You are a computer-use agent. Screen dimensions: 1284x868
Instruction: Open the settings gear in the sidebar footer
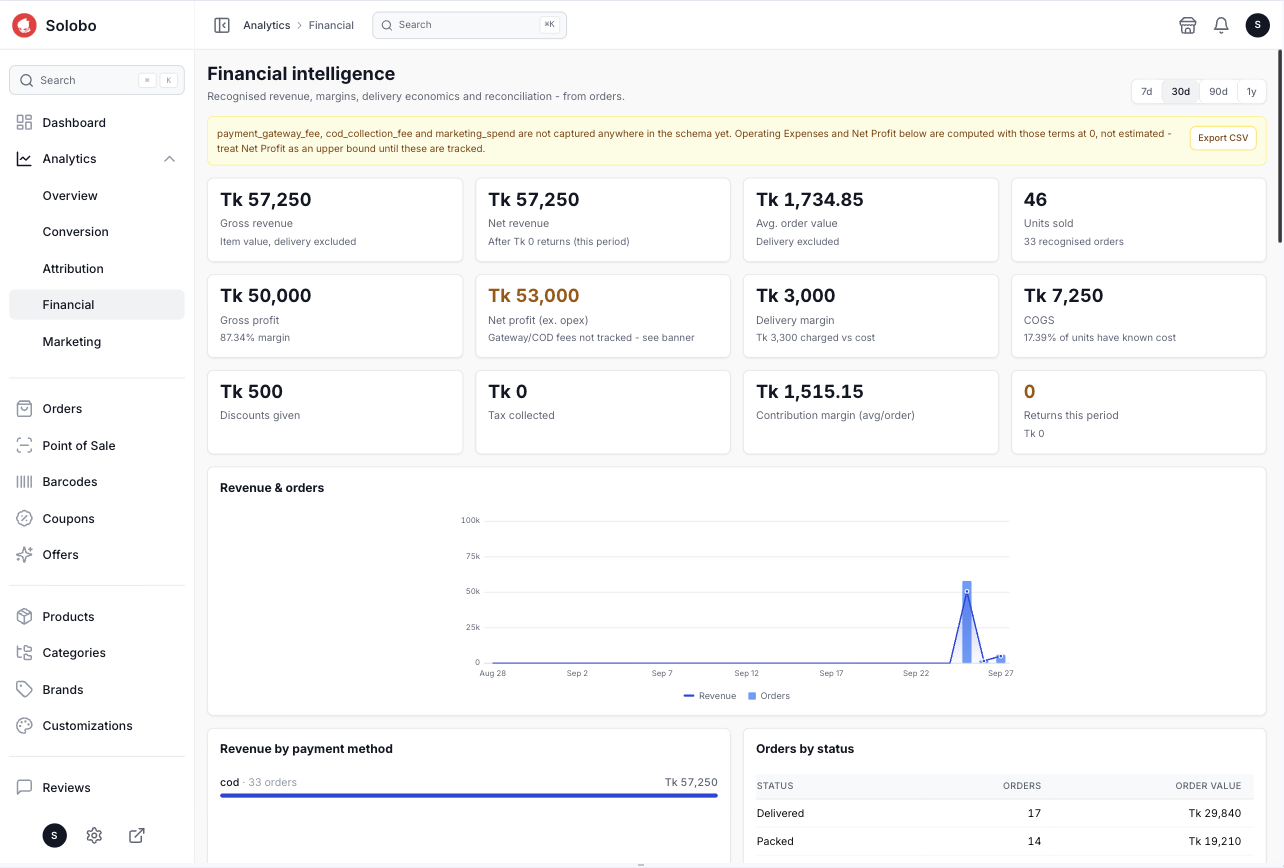(94, 835)
